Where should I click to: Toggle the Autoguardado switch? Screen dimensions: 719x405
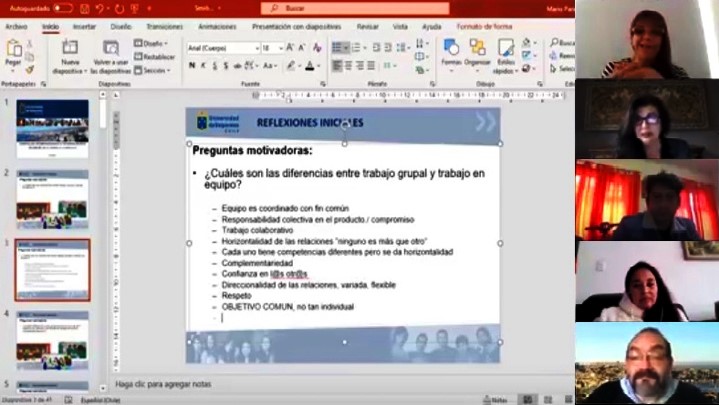click(x=63, y=8)
